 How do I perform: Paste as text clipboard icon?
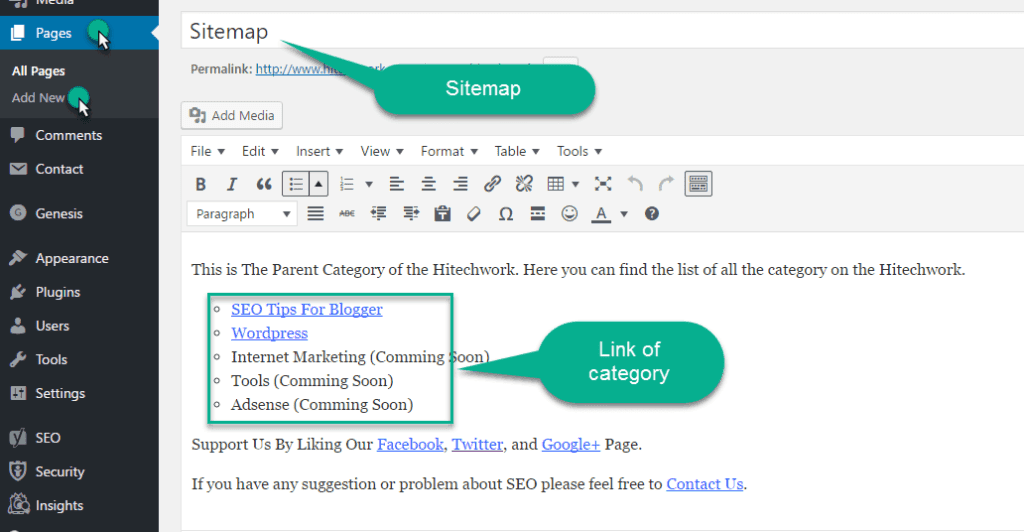(x=442, y=213)
